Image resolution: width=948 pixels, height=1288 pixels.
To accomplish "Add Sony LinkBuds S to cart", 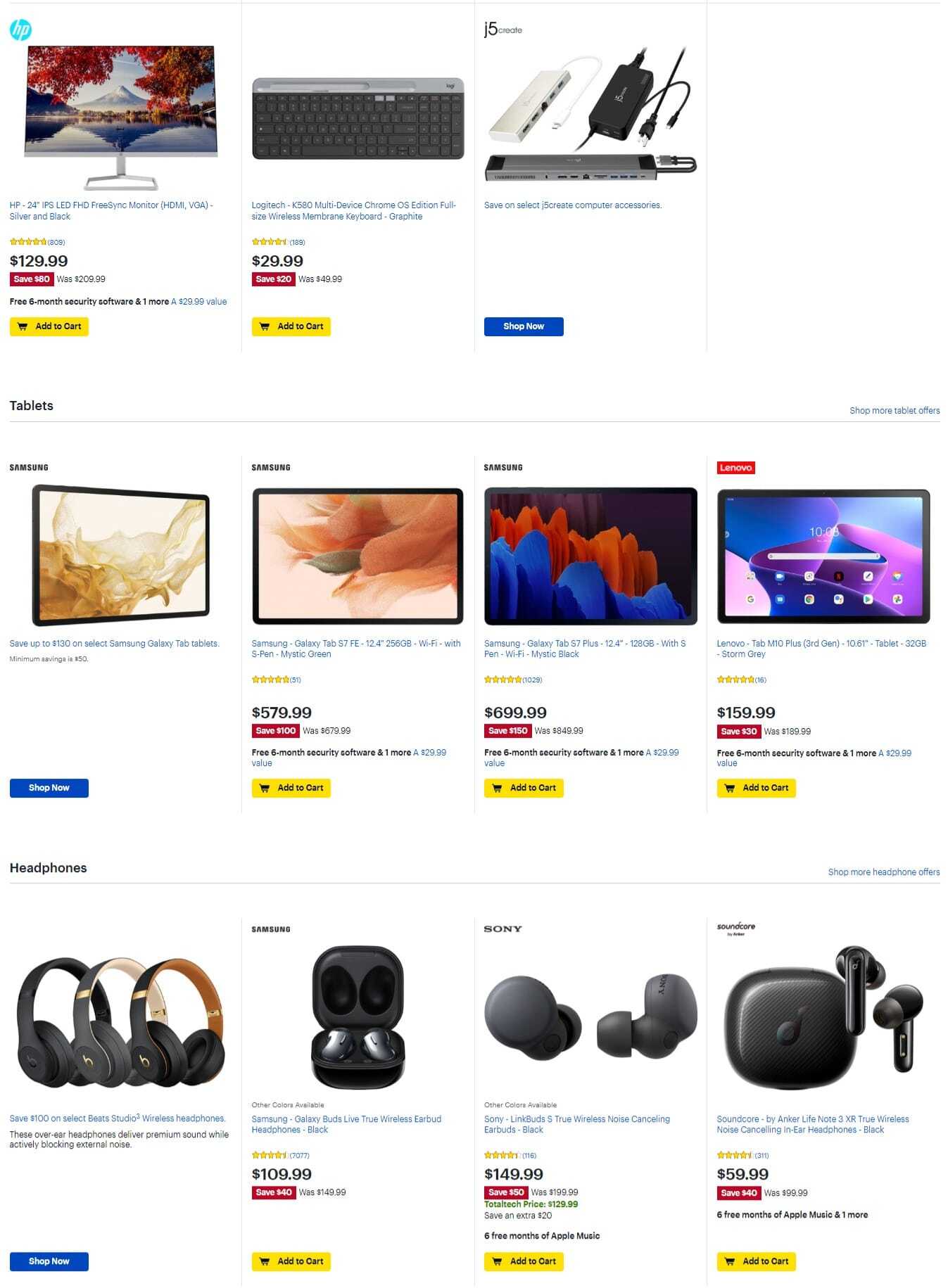I will tap(524, 1261).
